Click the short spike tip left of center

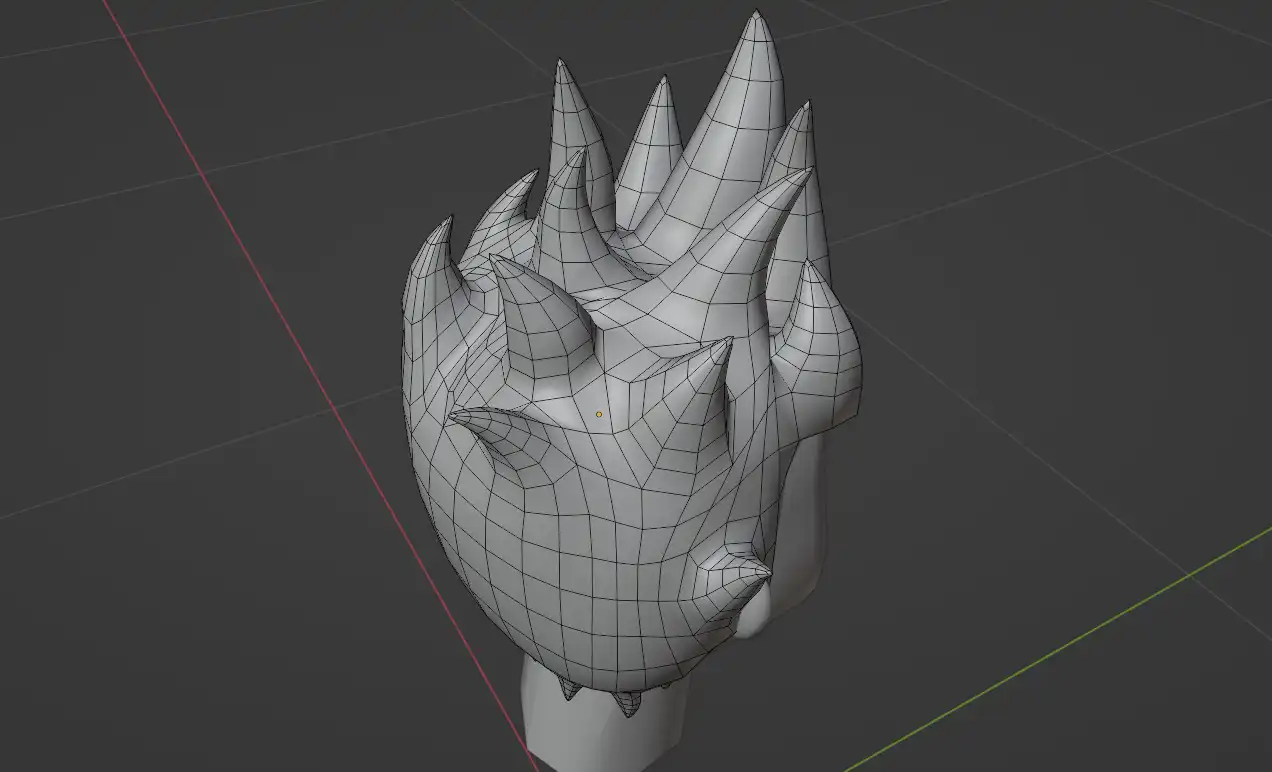(x=495, y=264)
